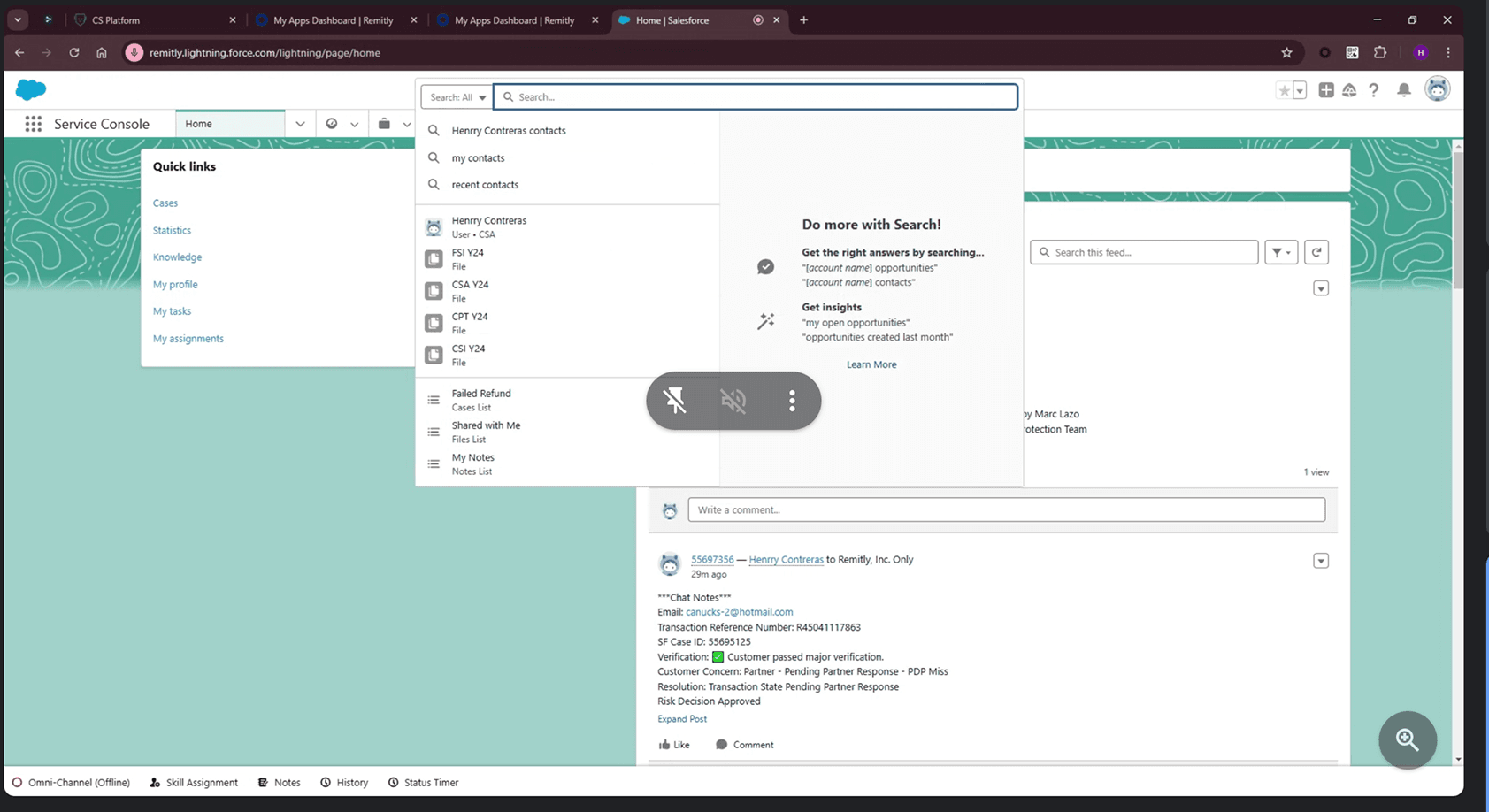This screenshot has height=812, width=1489.
Task: Expand the Home tab navigation chevron
Action: click(300, 124)
